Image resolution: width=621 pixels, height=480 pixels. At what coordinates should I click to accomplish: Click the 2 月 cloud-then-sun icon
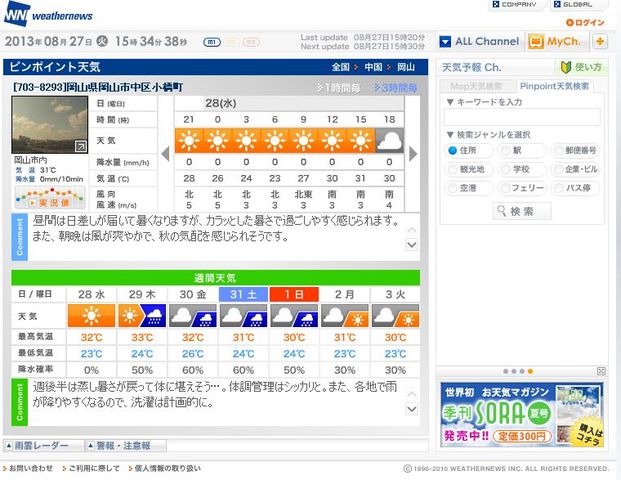pyautogui.click(x=345, y=316)
